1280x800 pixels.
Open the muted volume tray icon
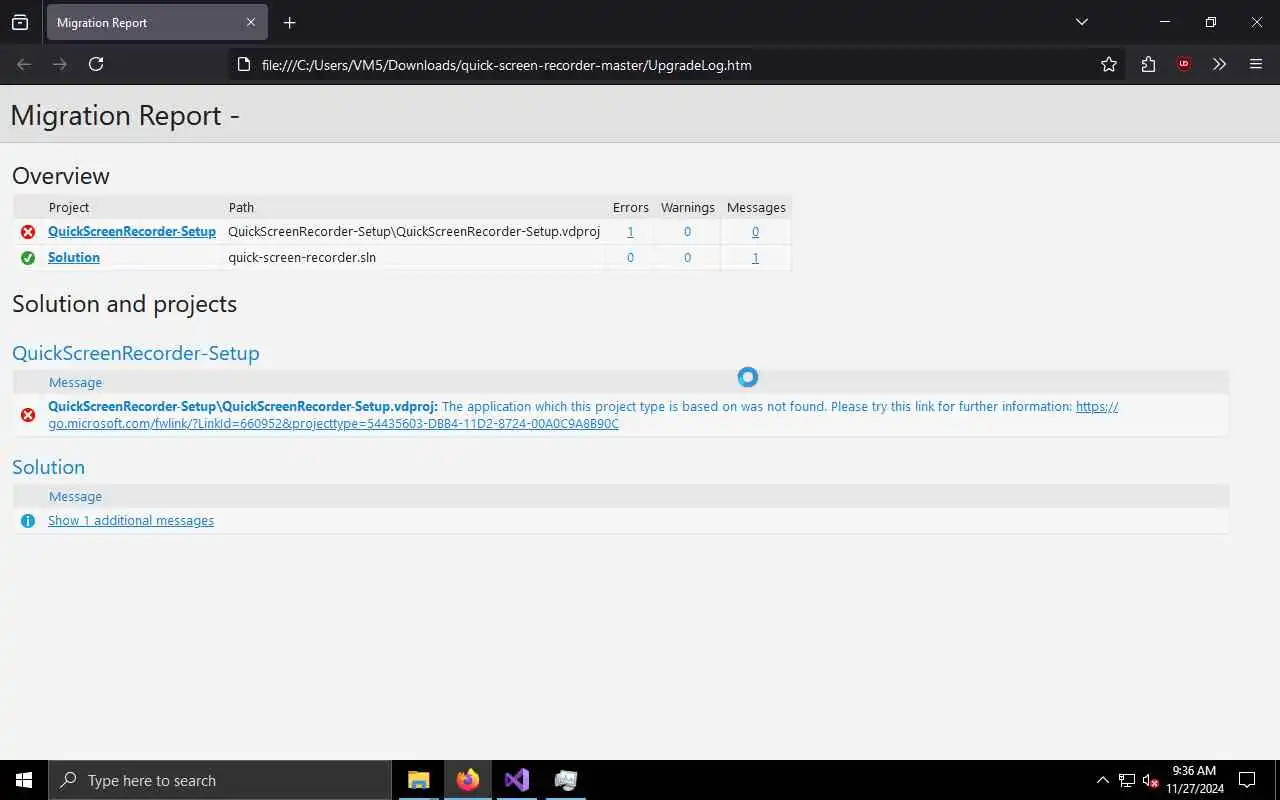pyautogui.click(x=1150, y=780)
